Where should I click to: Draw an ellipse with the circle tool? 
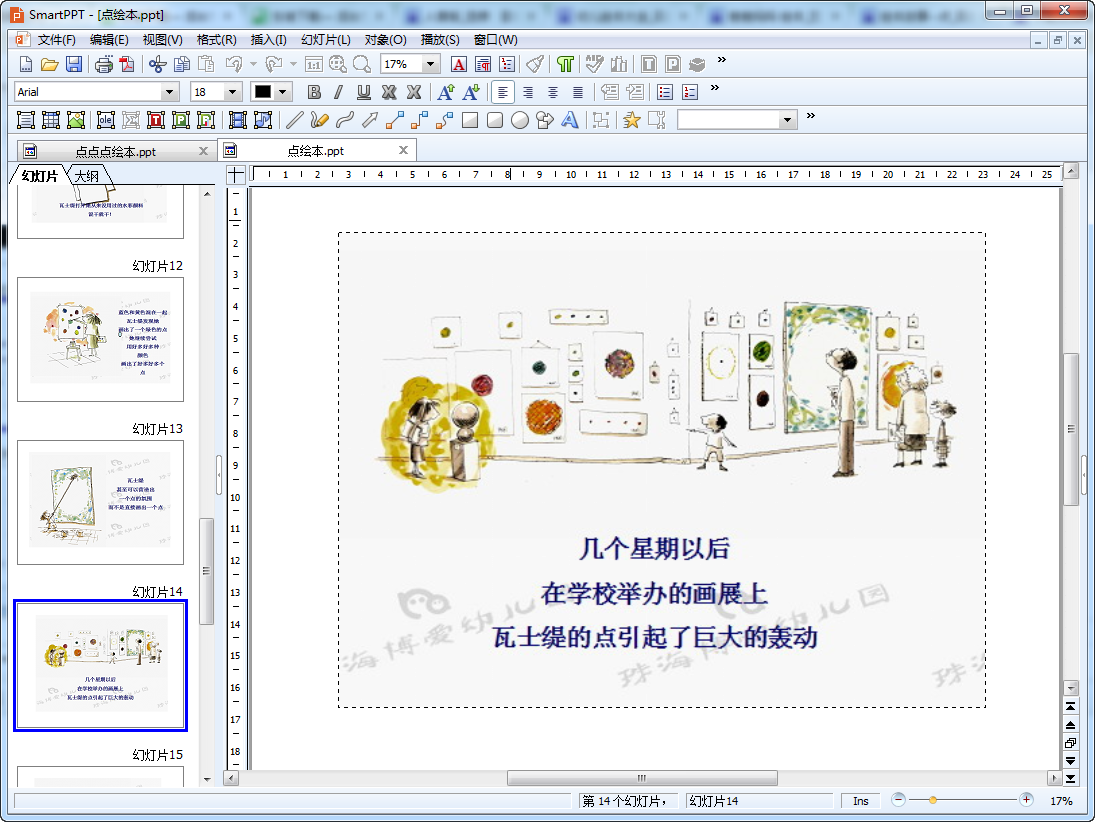tap(520, 120)
